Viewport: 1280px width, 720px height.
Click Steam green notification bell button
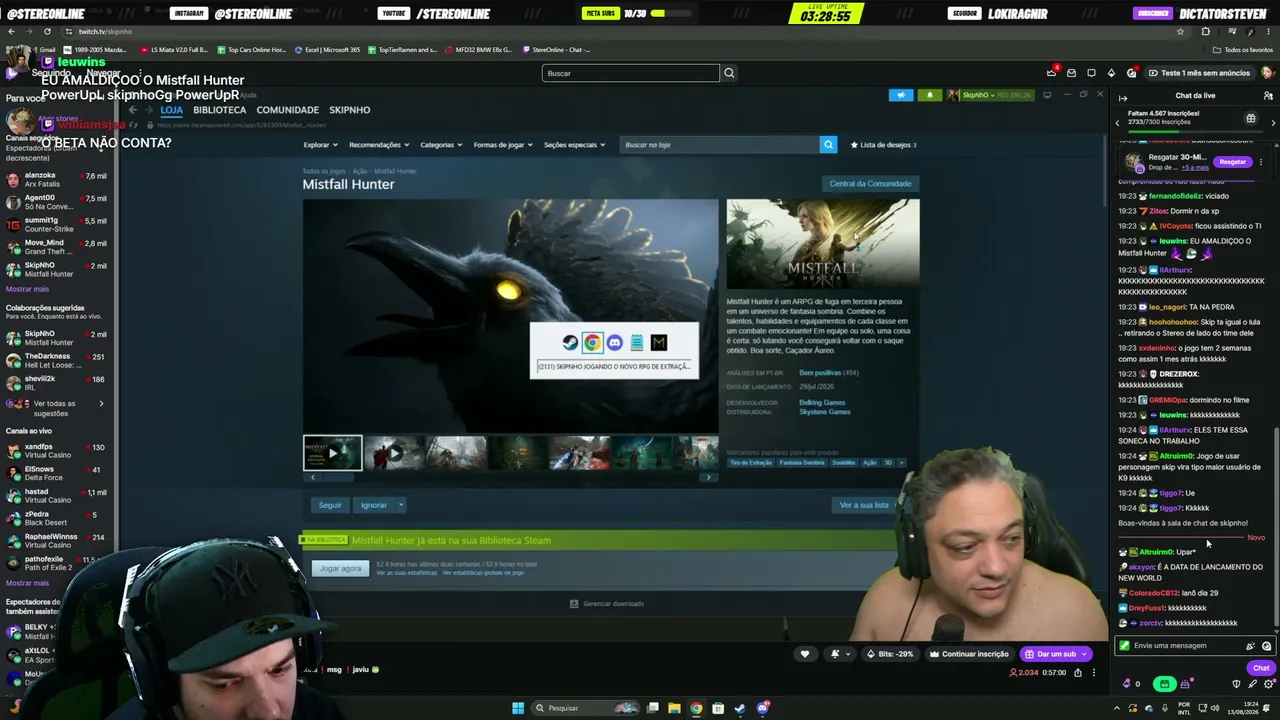pyautogui.click(x=929, y=95)
